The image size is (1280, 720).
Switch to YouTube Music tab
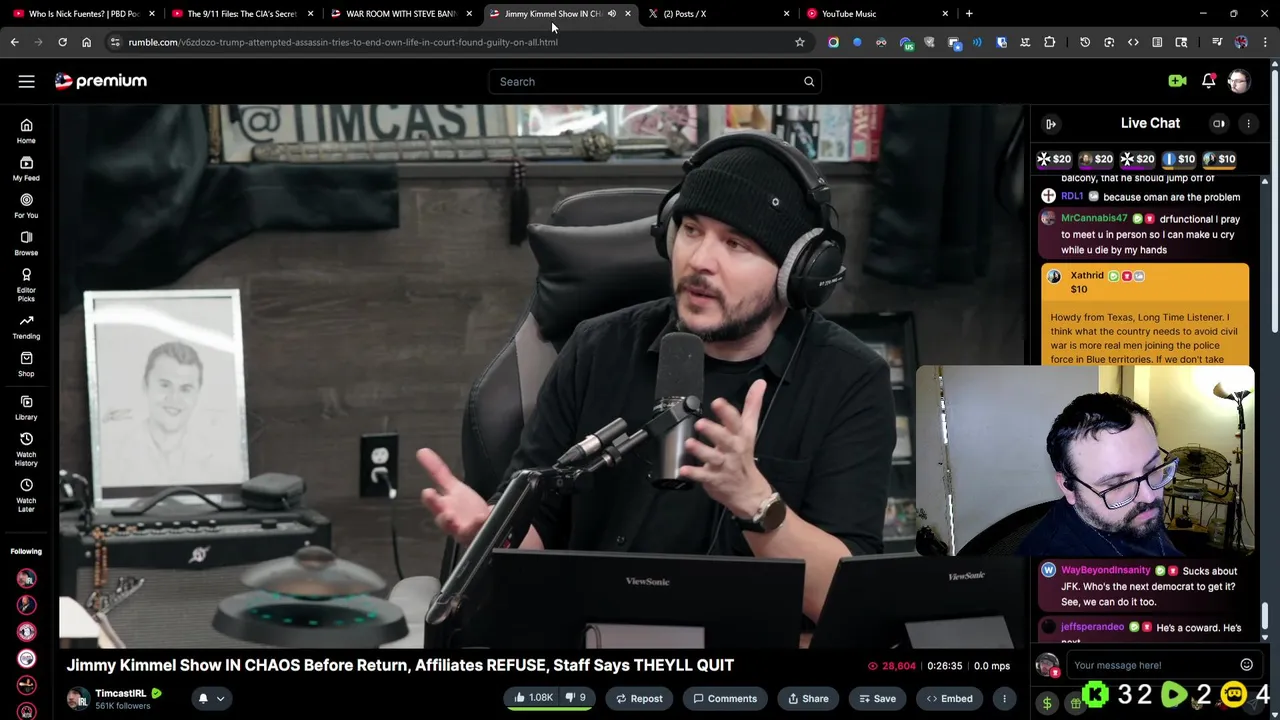[x=876, y=14]
